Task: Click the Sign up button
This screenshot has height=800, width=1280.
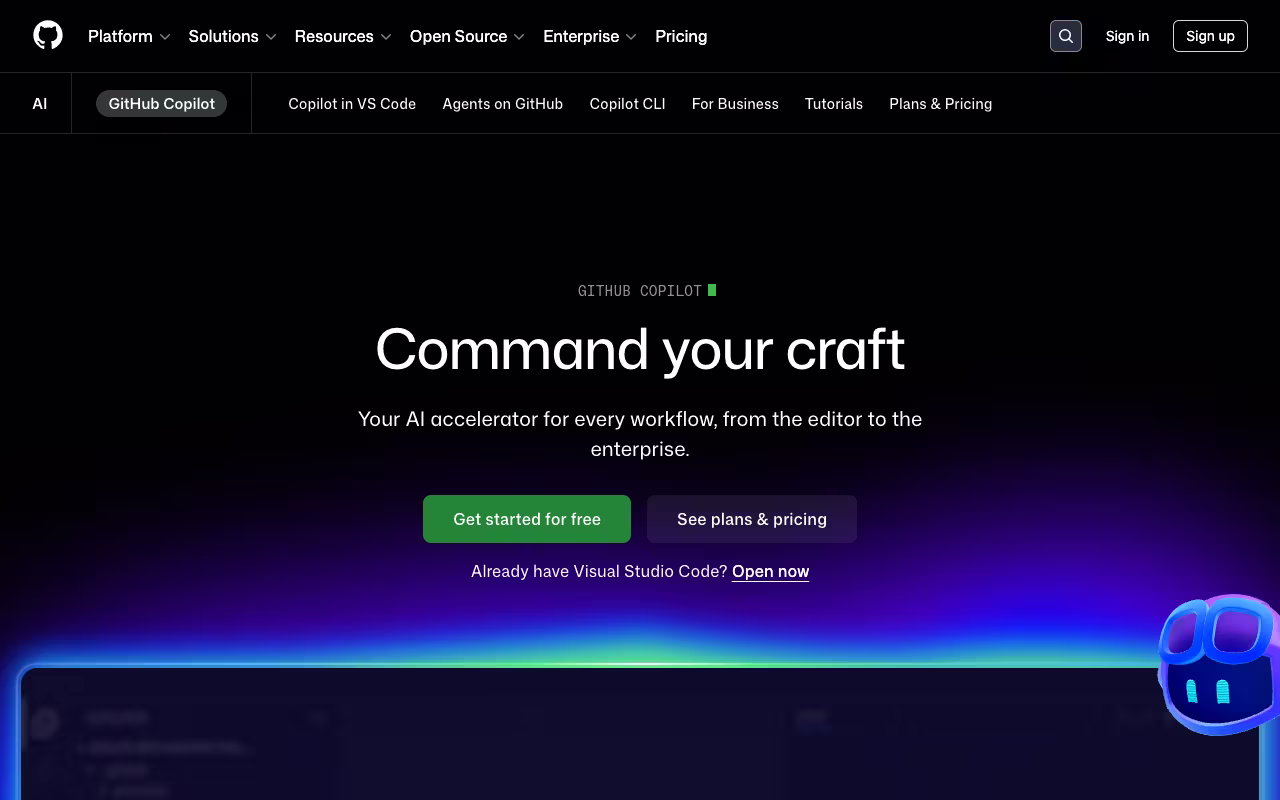Action: (1210, 36)
